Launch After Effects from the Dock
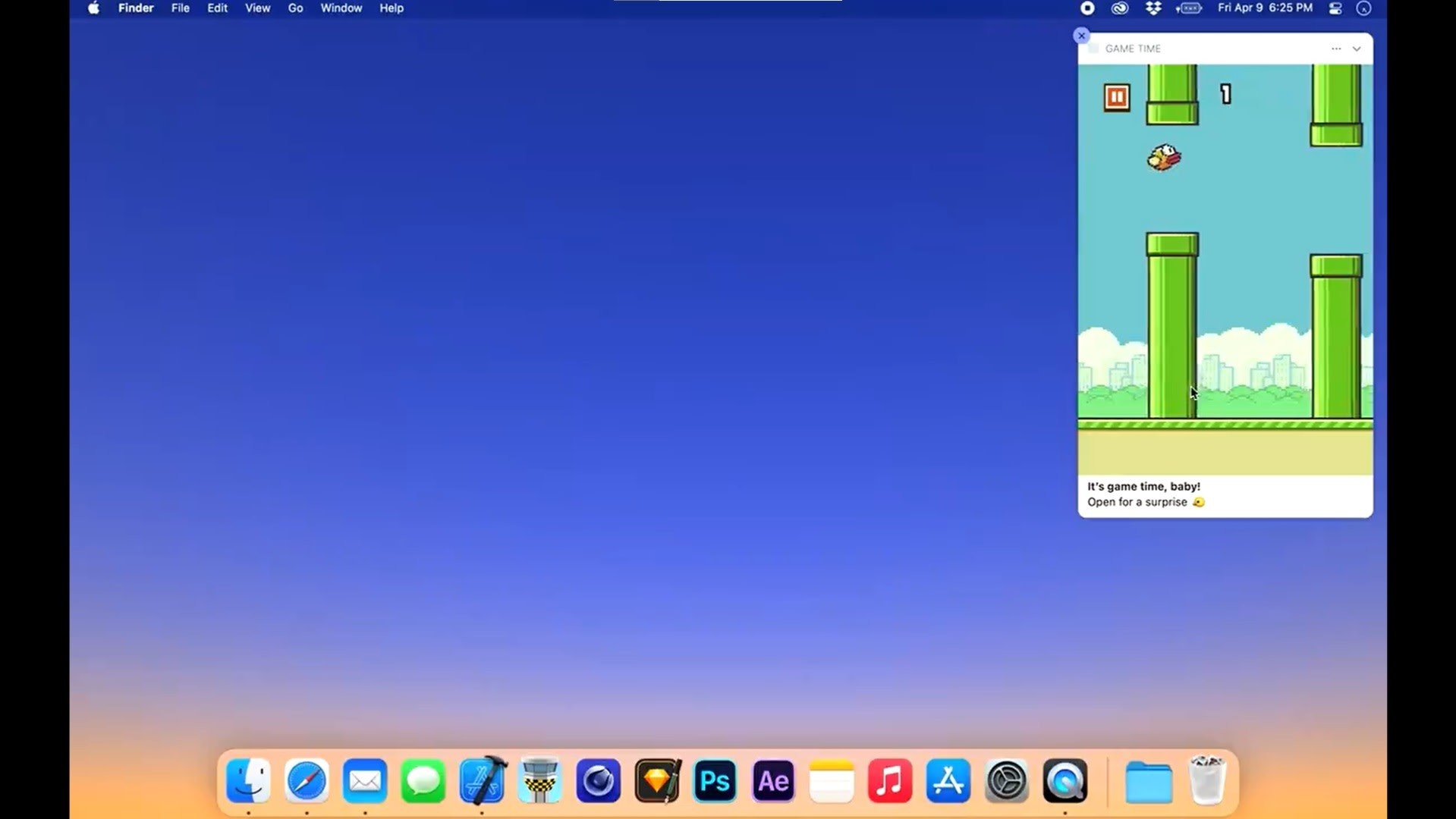The image size is (1456, 819). (773, 780)
